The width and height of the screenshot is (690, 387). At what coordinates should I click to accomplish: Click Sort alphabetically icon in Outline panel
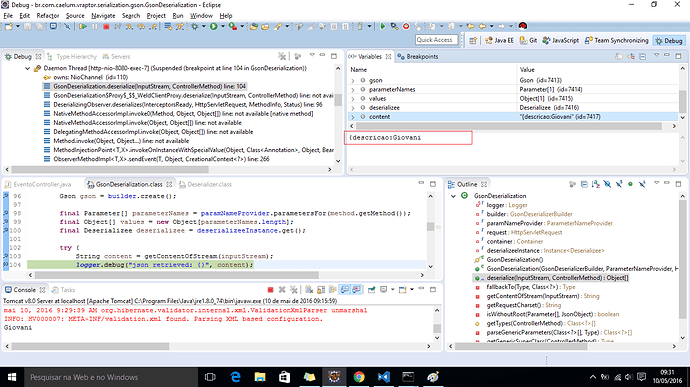(595, 184)
